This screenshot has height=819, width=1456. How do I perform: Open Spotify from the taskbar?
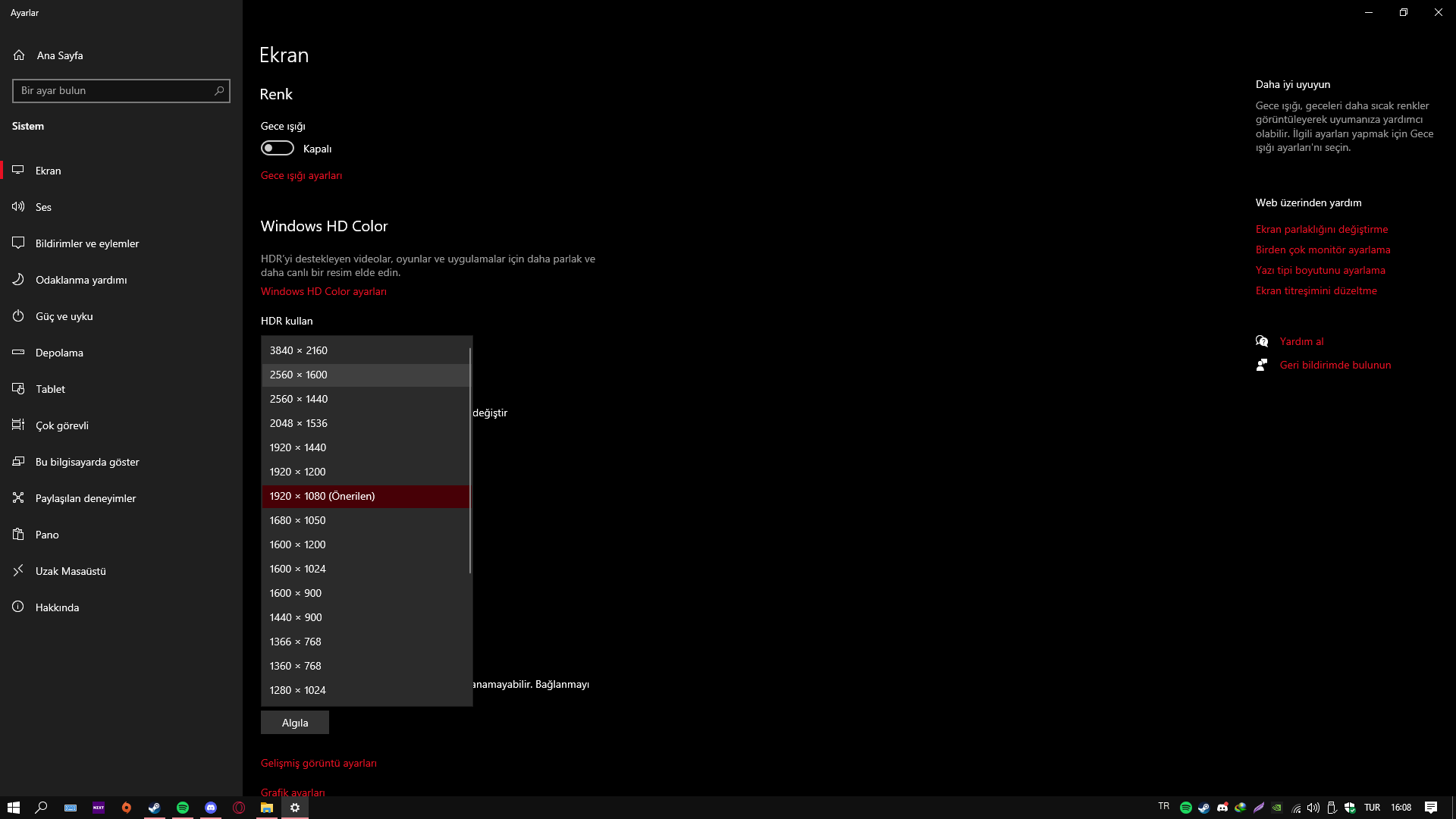183,808
